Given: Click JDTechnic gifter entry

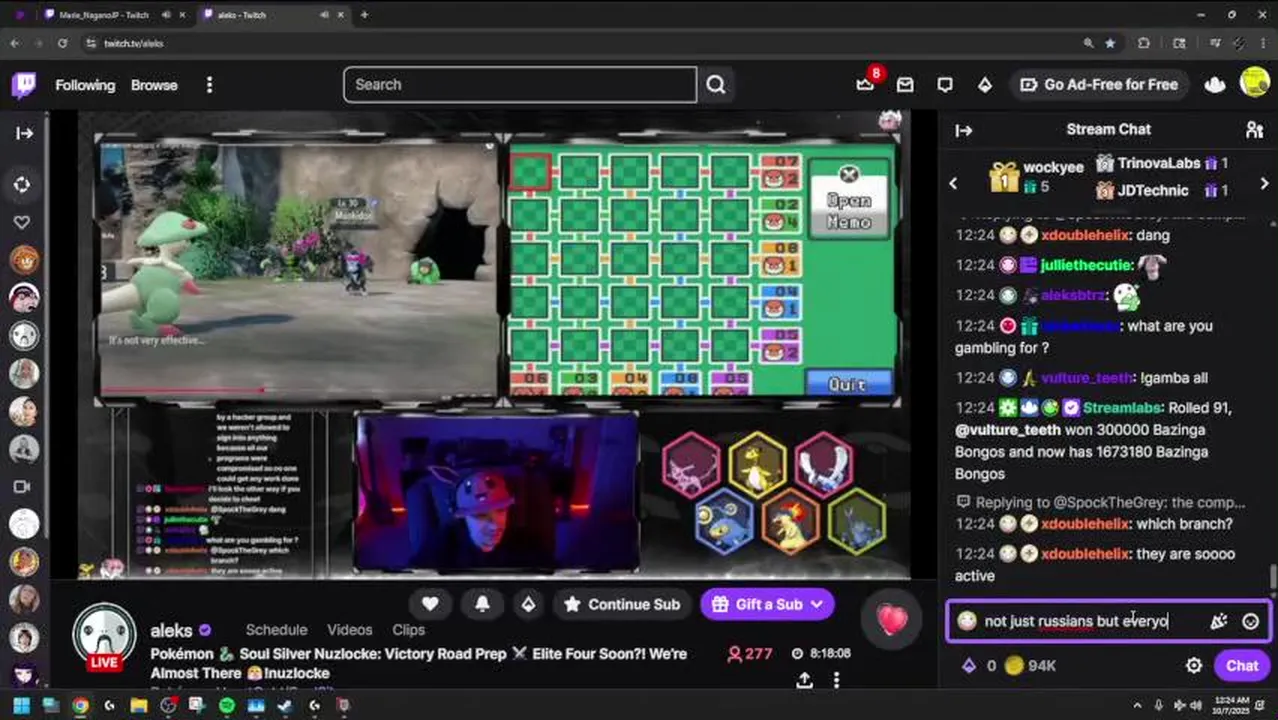Looking at the screenshot, I should point(1162,190).
